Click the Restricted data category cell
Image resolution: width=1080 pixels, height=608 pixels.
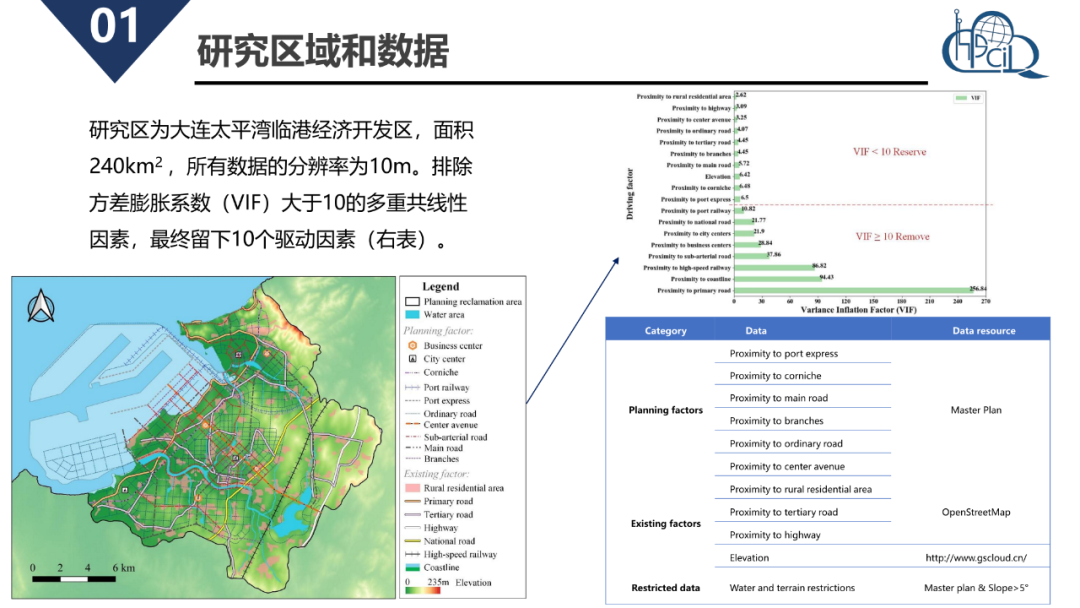tap(665, 588)
